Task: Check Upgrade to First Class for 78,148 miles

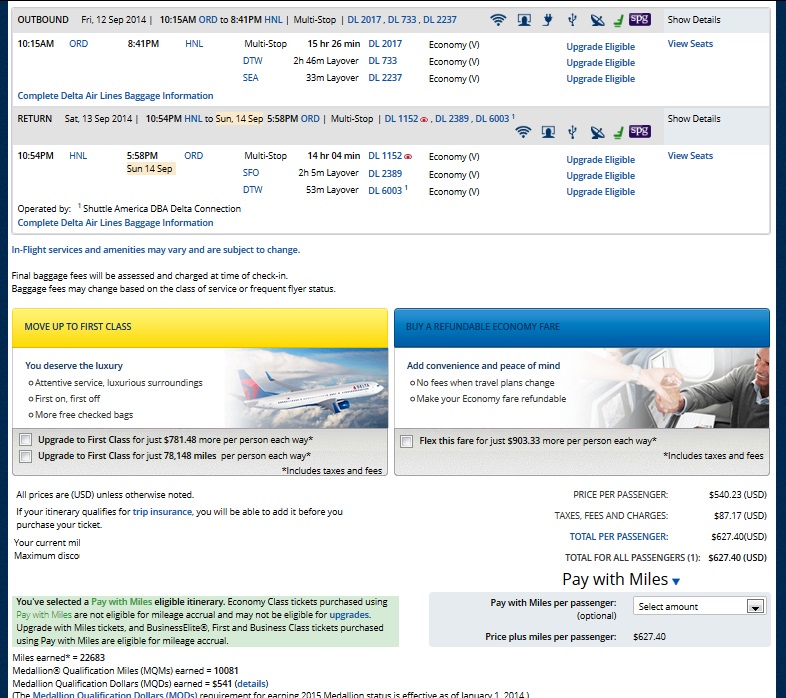Action: click(25, 456)
